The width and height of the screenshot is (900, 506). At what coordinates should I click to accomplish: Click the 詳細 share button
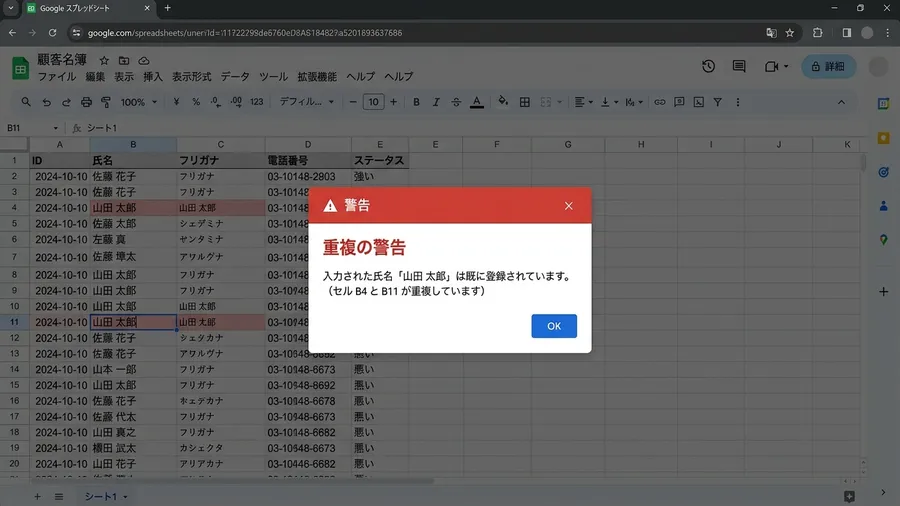(x=828, y=67)
